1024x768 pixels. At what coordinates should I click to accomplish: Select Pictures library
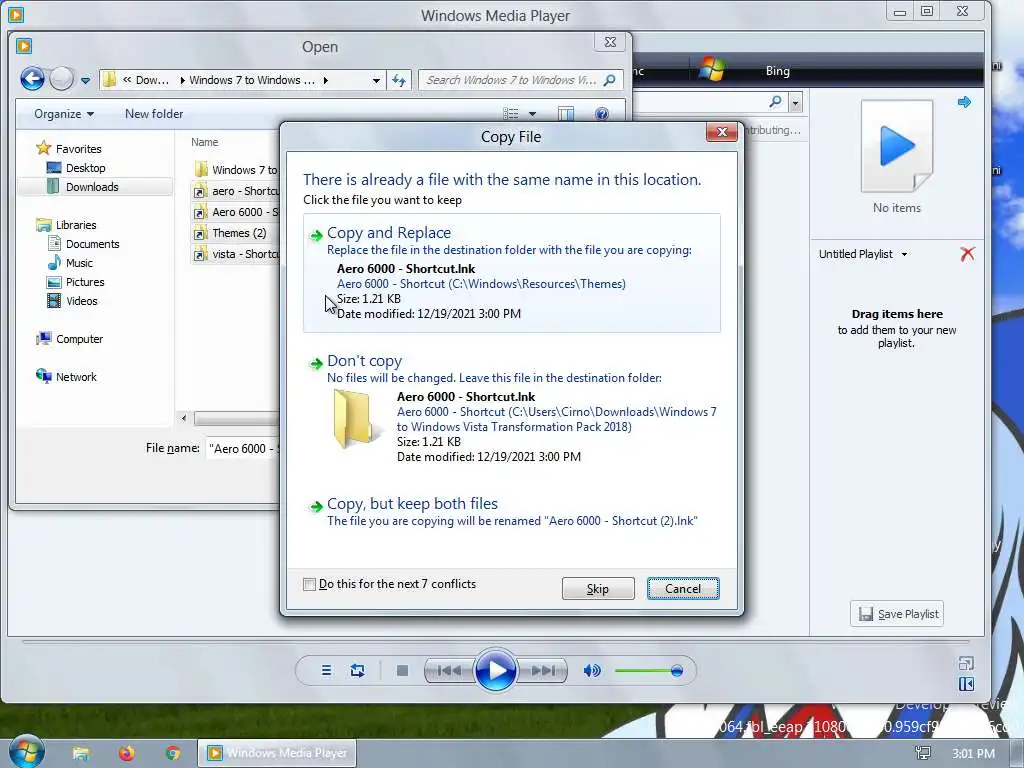pyautogui.click(x=85, y=281)
